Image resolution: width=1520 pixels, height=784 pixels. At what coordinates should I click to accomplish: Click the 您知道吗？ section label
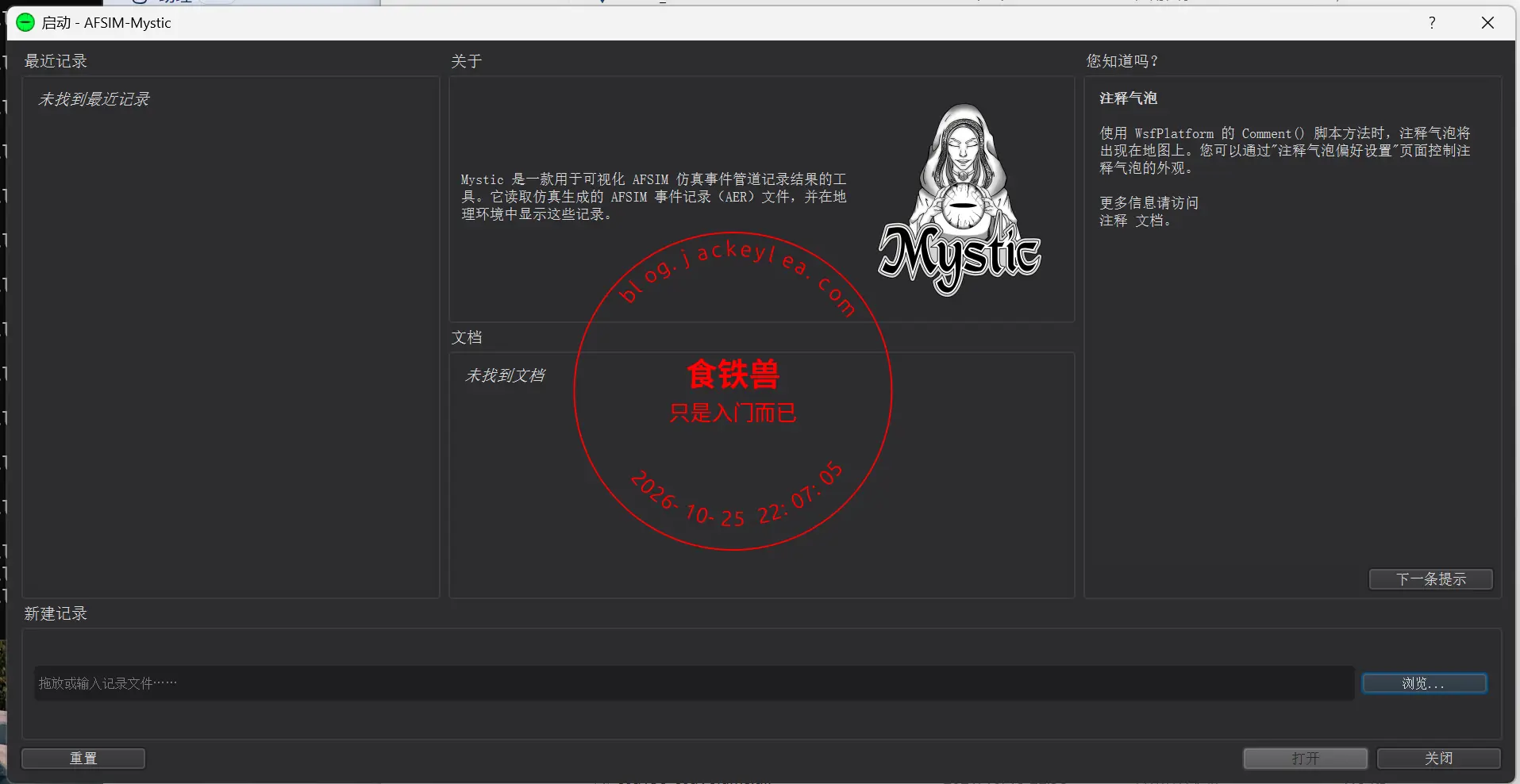pos(1122,61)
